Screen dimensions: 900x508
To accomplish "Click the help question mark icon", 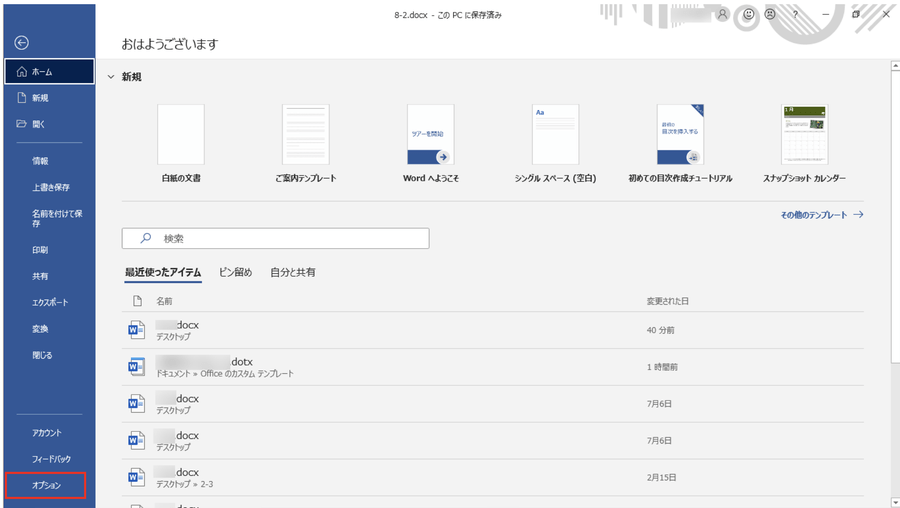I will coord(795,14).
